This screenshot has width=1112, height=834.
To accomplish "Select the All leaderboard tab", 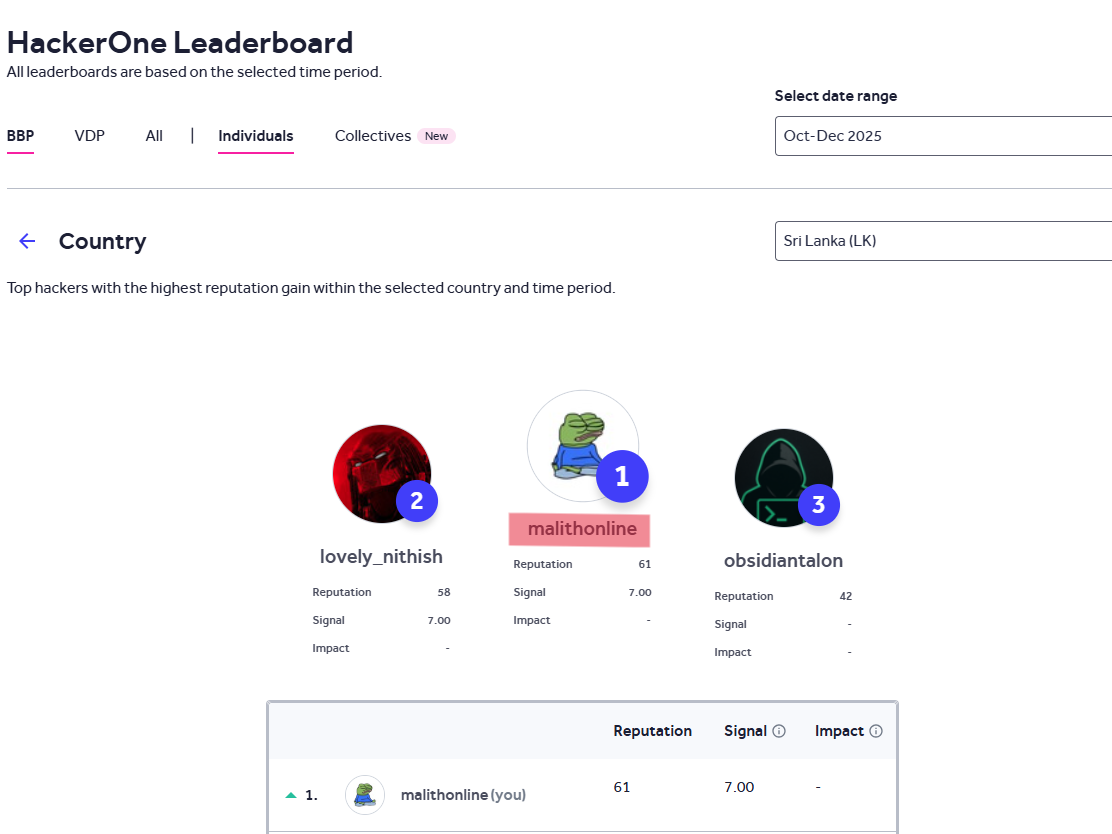I will click(x=153, y=135).
